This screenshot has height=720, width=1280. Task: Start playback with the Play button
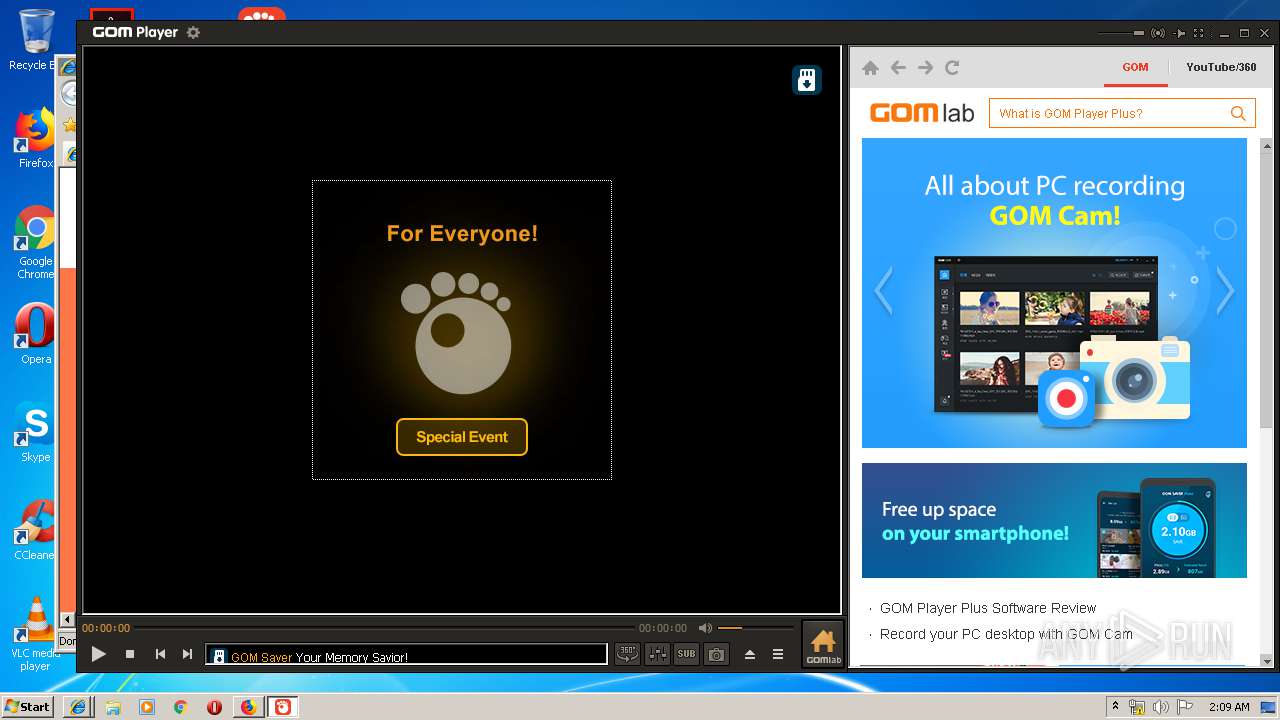point(98,654)
